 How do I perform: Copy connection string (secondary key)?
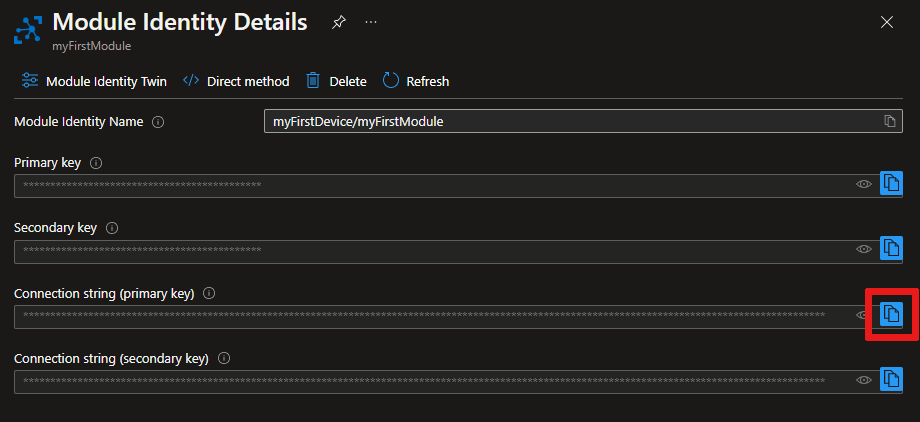click(x=891, y=380)
